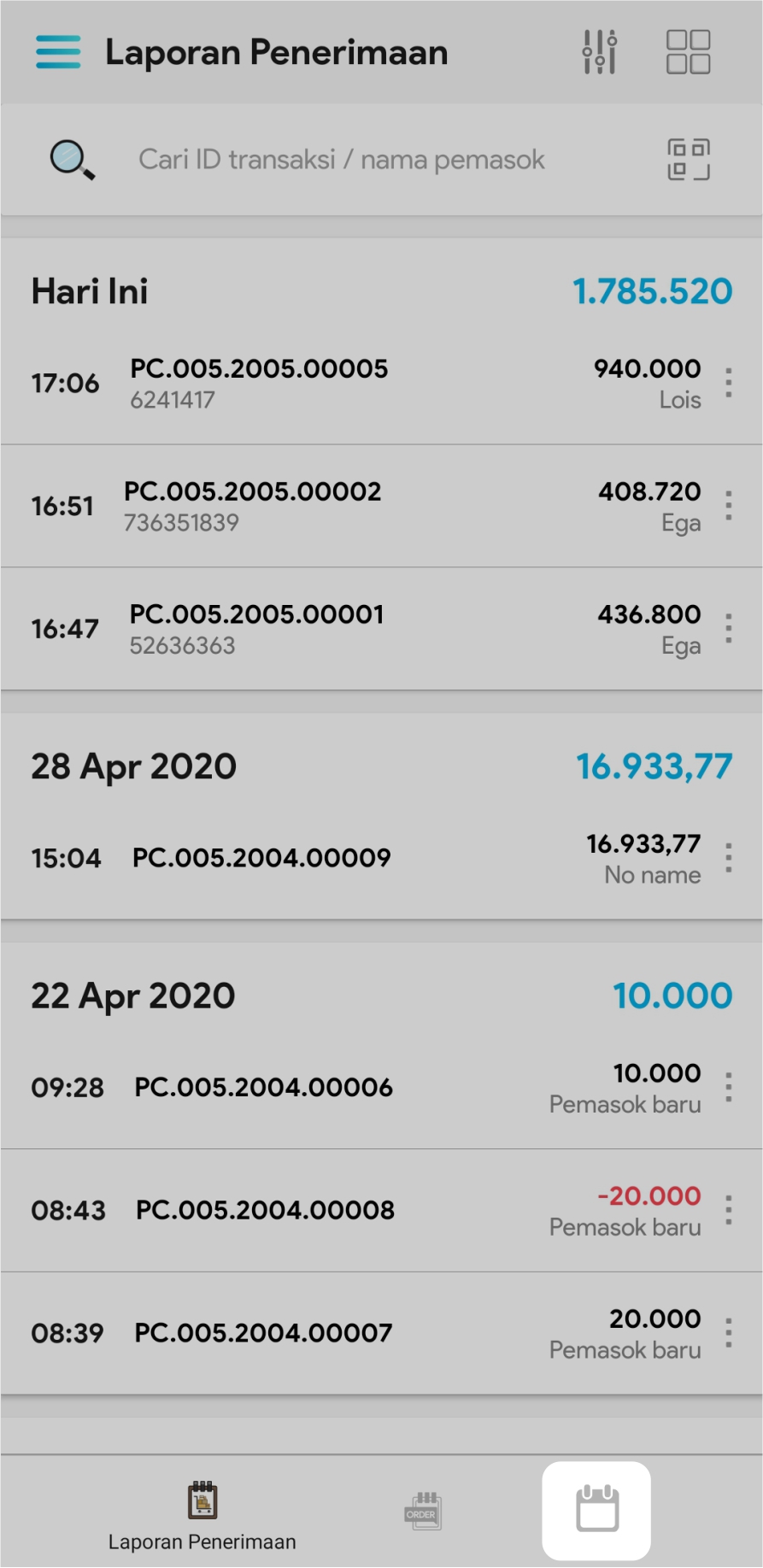
Task: Switch to grid view layout
Action: click(x=688, y=52)
